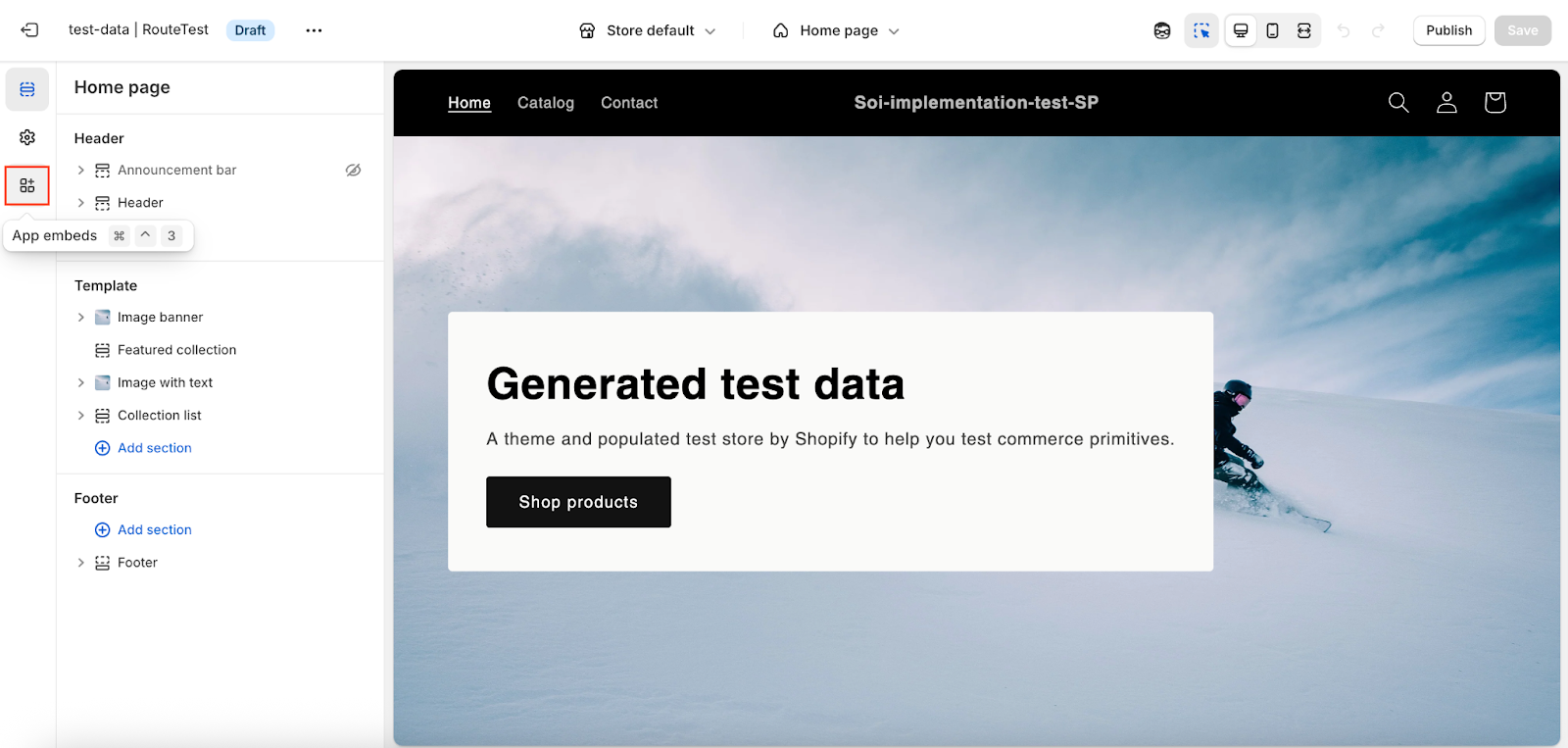Click the Catalog menu item in preview
The height and width of the screenshot is (748, 1568).
(546, 103)
